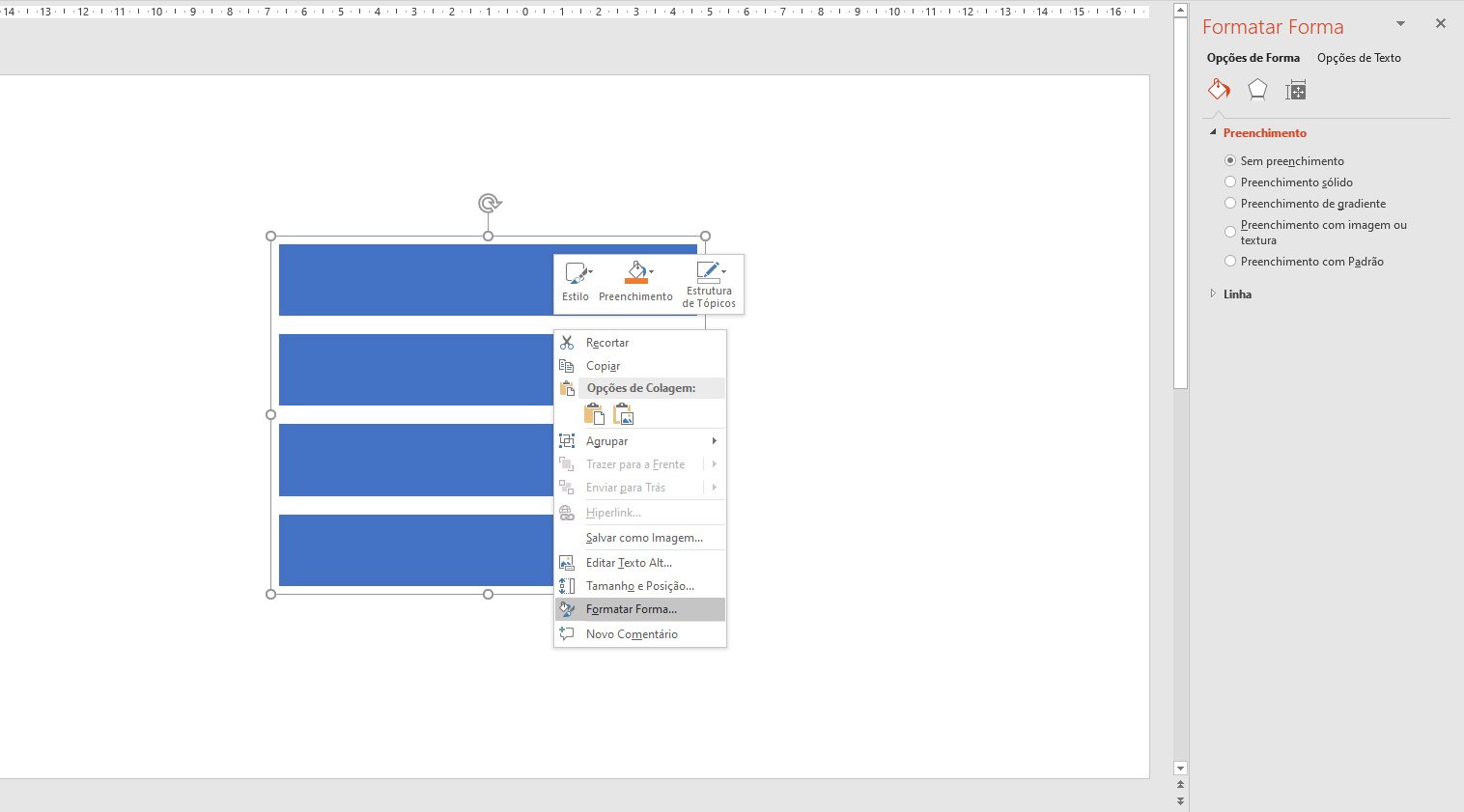Image resolution: width=1464 pixels, height=812 pixels.
Task: Open Preenchimento dropdown arrow in mini toolbar
Action: pos(652,272)
